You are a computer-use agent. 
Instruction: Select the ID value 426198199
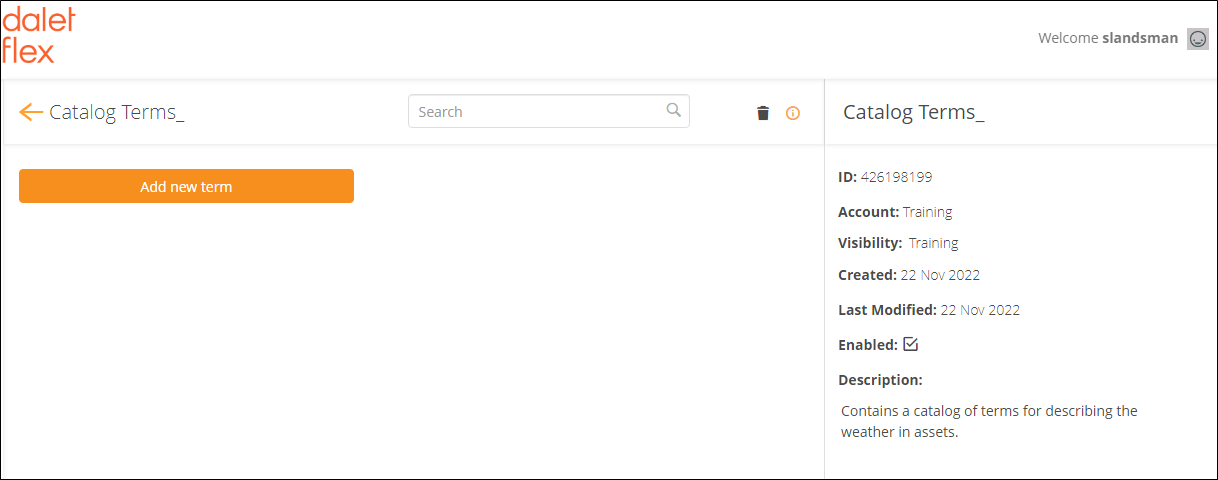(896, 177)
